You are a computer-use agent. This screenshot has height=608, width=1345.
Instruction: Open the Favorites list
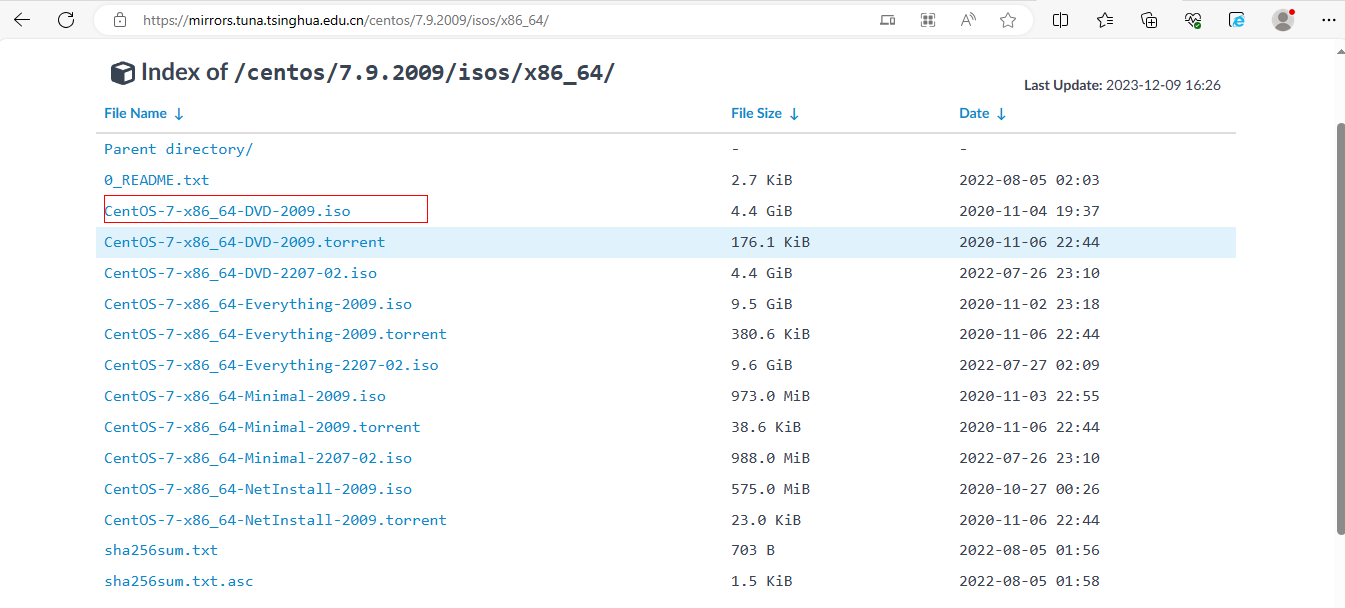[x=1105, y=20]
